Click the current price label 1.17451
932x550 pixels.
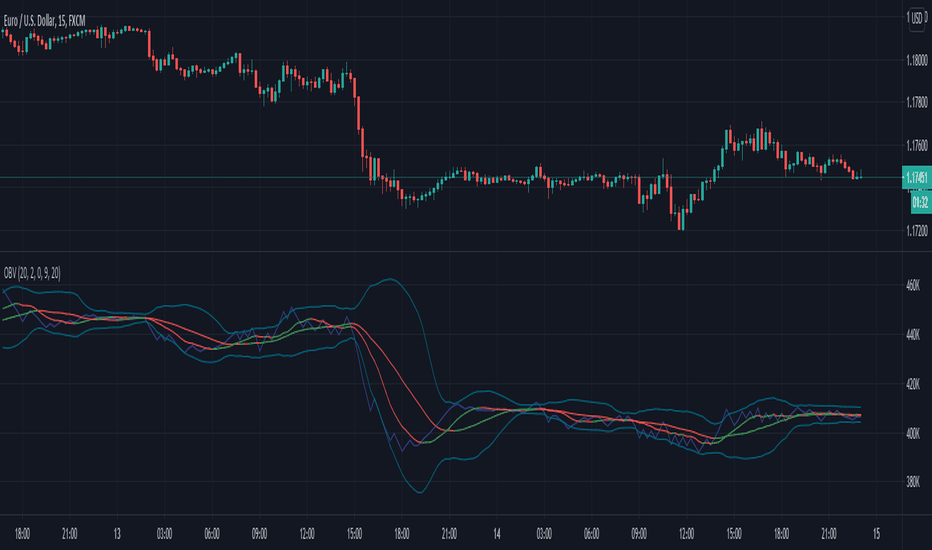point(916,177)
